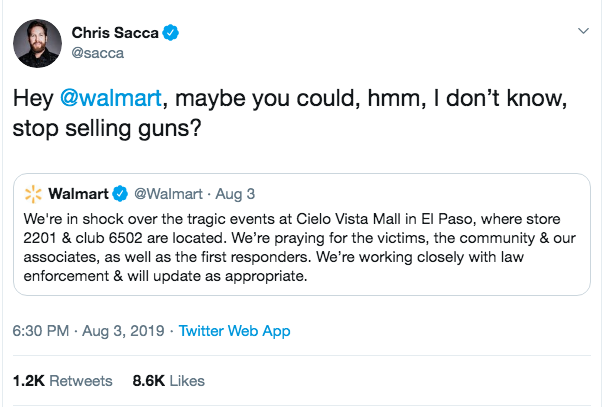Viewport: 605px width, 407px height.
Task: Click the 'stop selling guns?' tweet text
Action: click(x=102, y=131)
